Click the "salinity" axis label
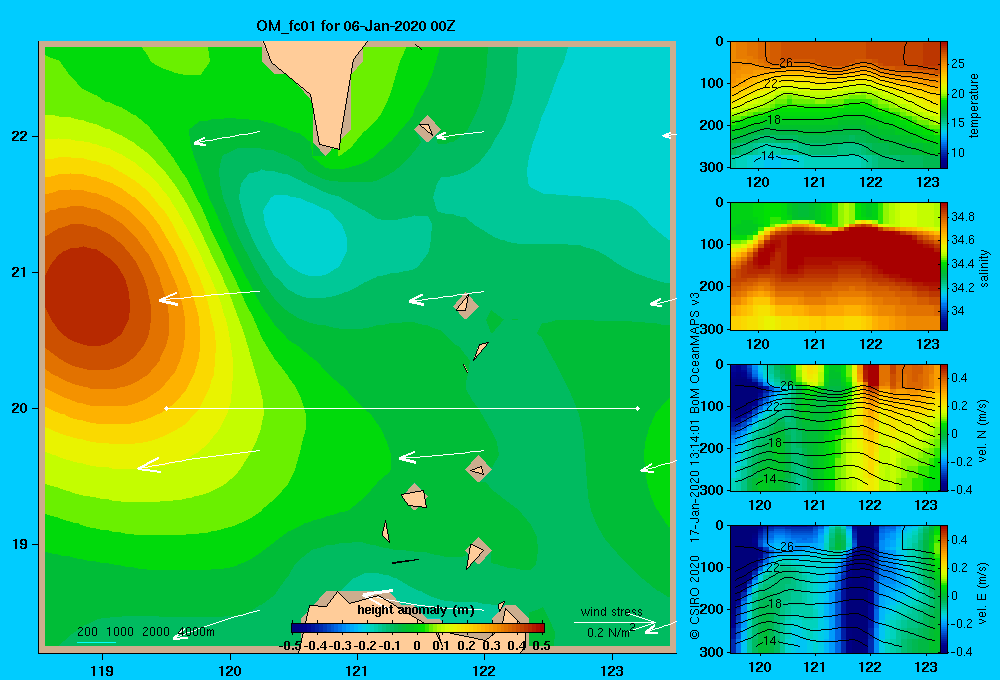Viewport: 1000px width, 680px height. click(984, 268)
